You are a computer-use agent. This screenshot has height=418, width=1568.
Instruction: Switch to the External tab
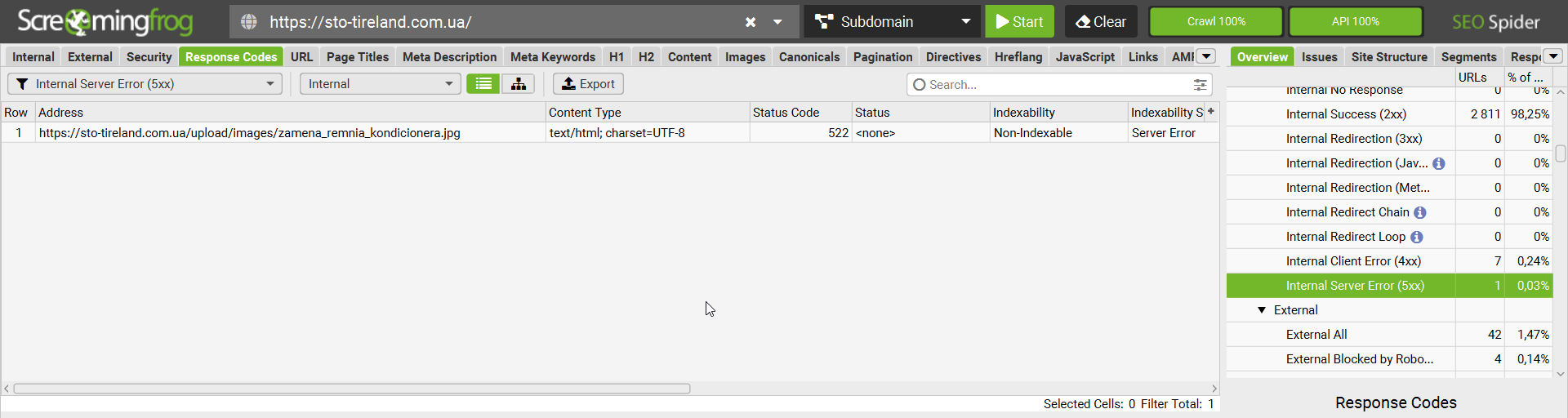[90, 57]
